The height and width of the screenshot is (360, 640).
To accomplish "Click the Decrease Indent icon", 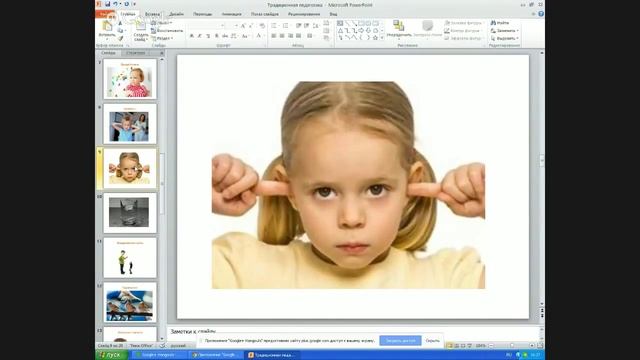I will pyautogui.click(x=298, y=26).
